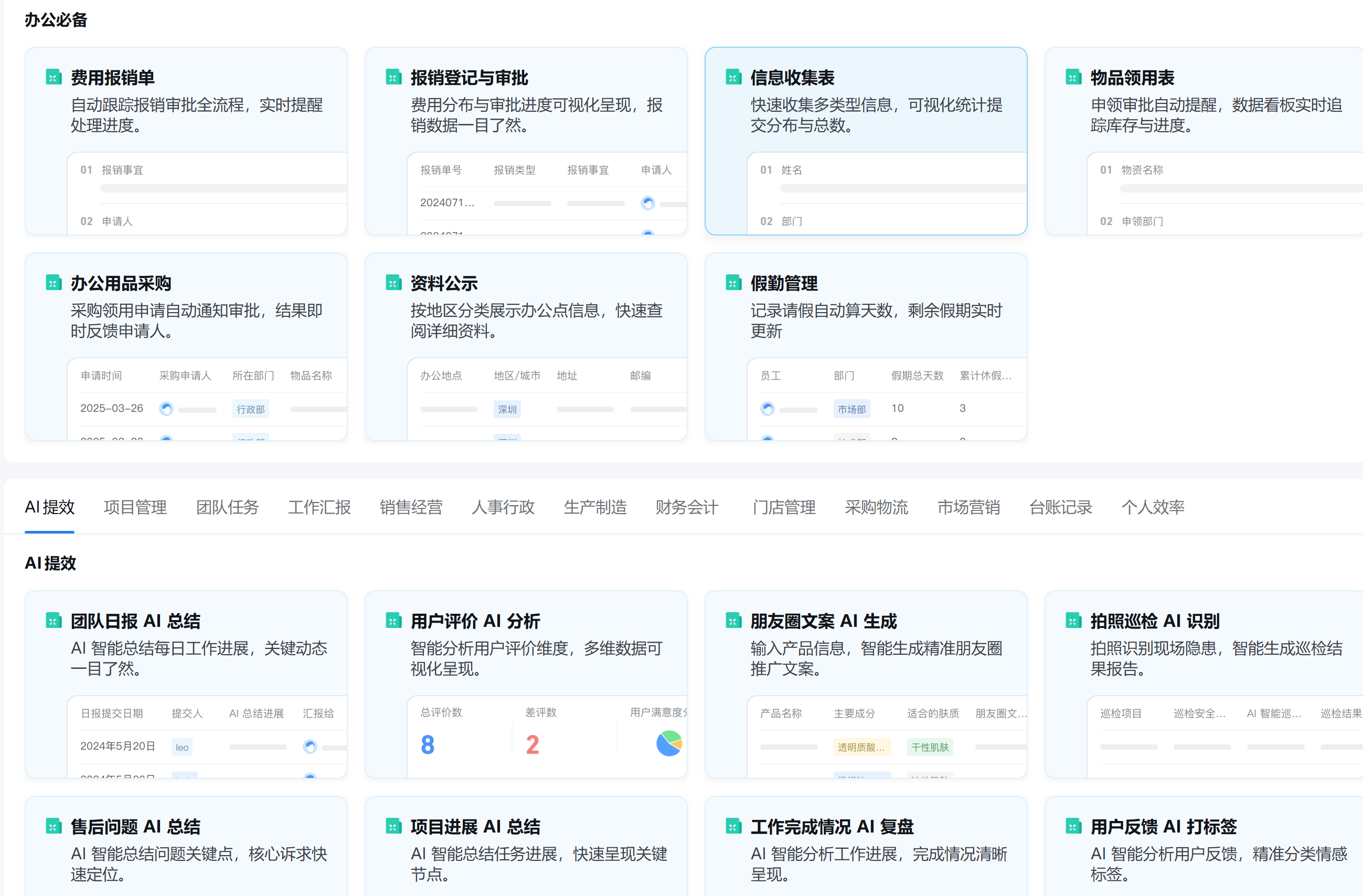Click the green icon beside 用户反馈 AI 打标签

pyautogui.click(x=1073, y=826)
